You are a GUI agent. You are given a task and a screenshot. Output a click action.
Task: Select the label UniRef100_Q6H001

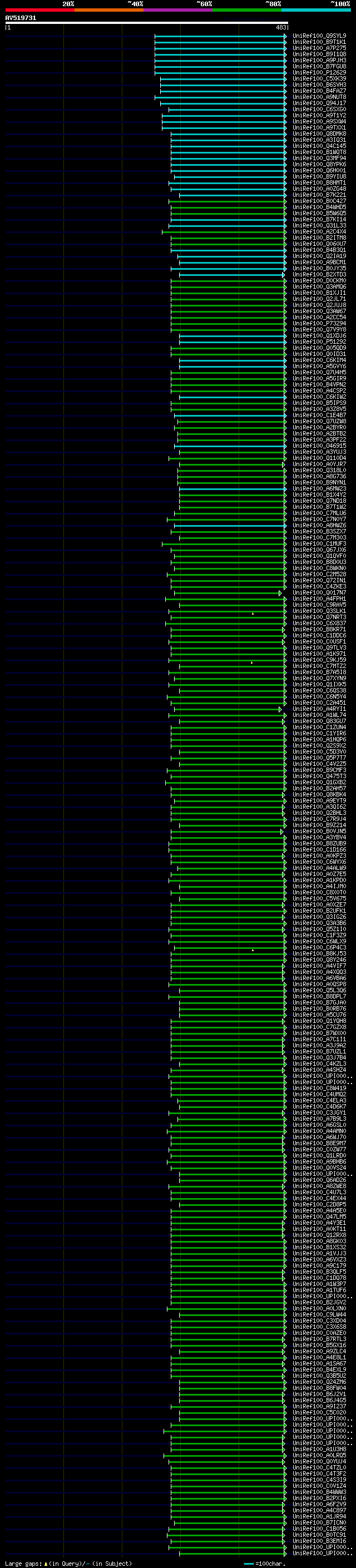[319, 170]
